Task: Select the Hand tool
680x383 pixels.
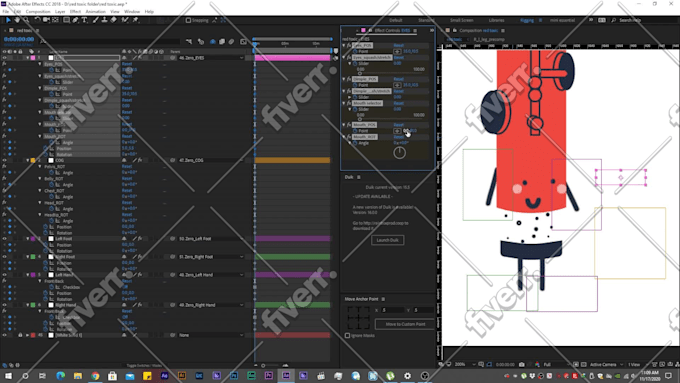Action: (17, 20)
